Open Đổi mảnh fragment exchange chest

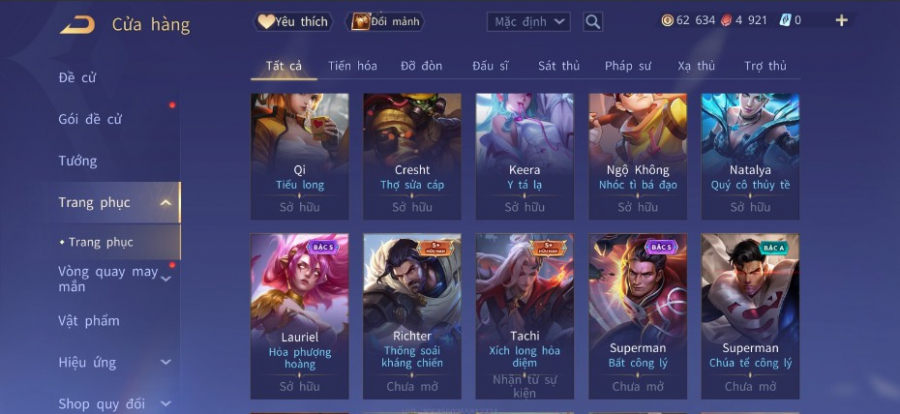[385, 22]
